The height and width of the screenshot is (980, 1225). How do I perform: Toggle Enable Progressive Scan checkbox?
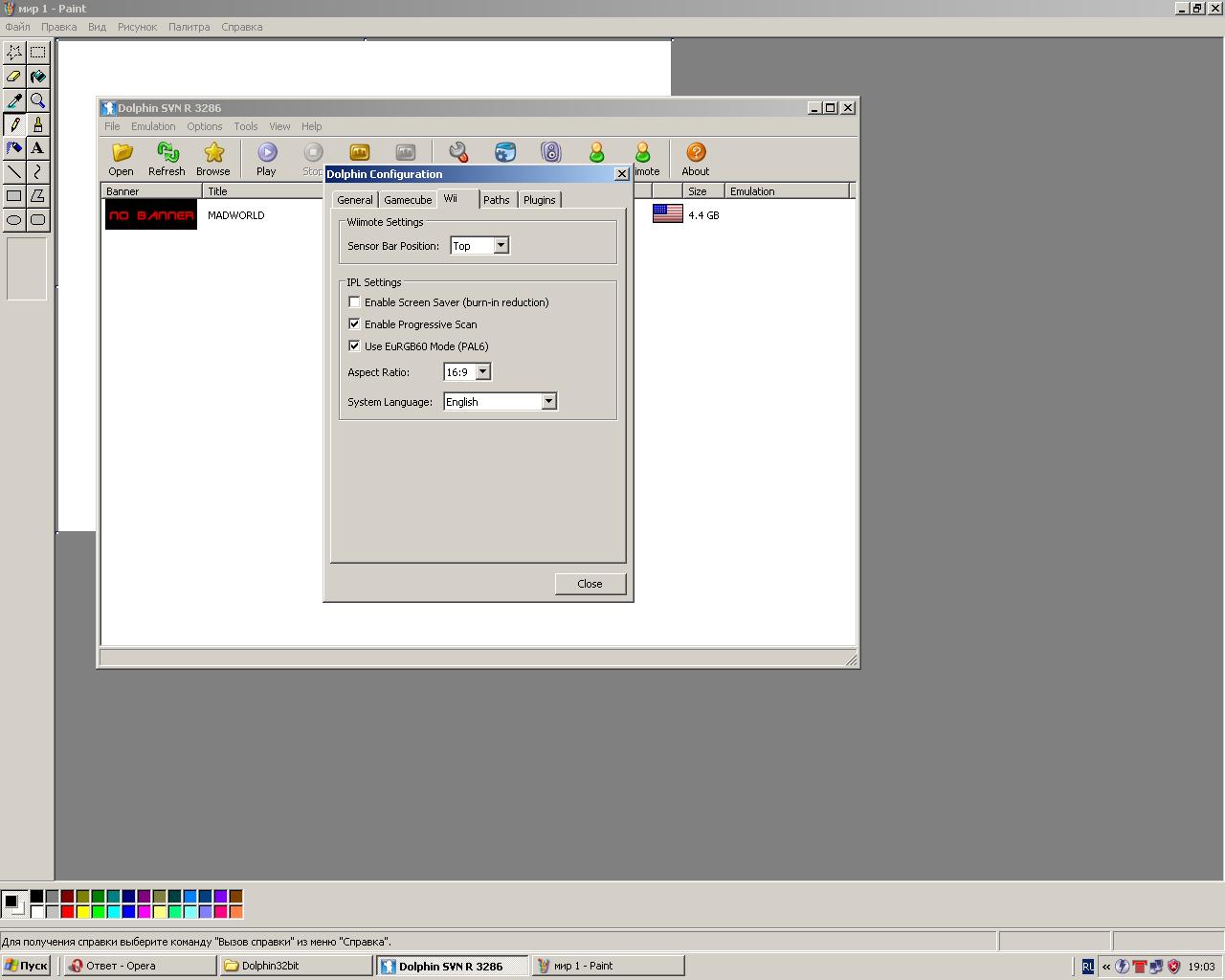[x=354, y=324]
